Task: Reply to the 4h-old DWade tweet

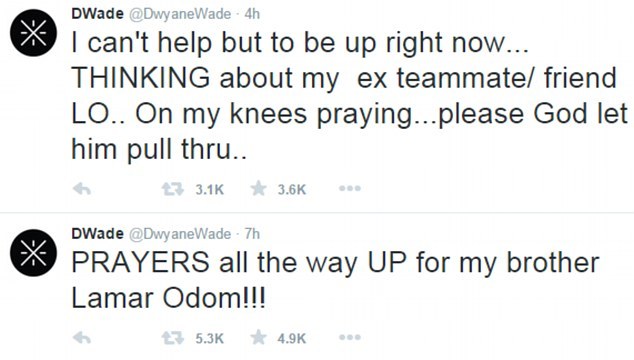Action: [82, 189]
